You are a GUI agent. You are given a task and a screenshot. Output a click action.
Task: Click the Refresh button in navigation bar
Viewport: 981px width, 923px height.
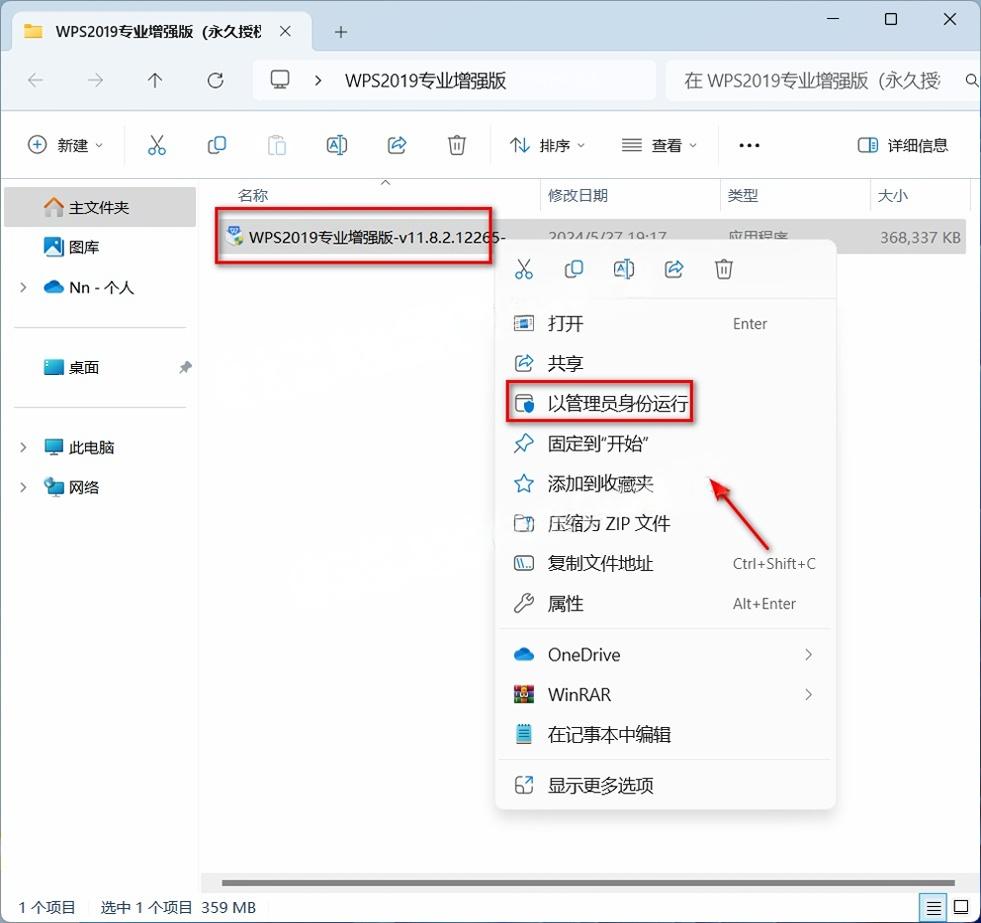pyautogui.click(x=215, y=81)
